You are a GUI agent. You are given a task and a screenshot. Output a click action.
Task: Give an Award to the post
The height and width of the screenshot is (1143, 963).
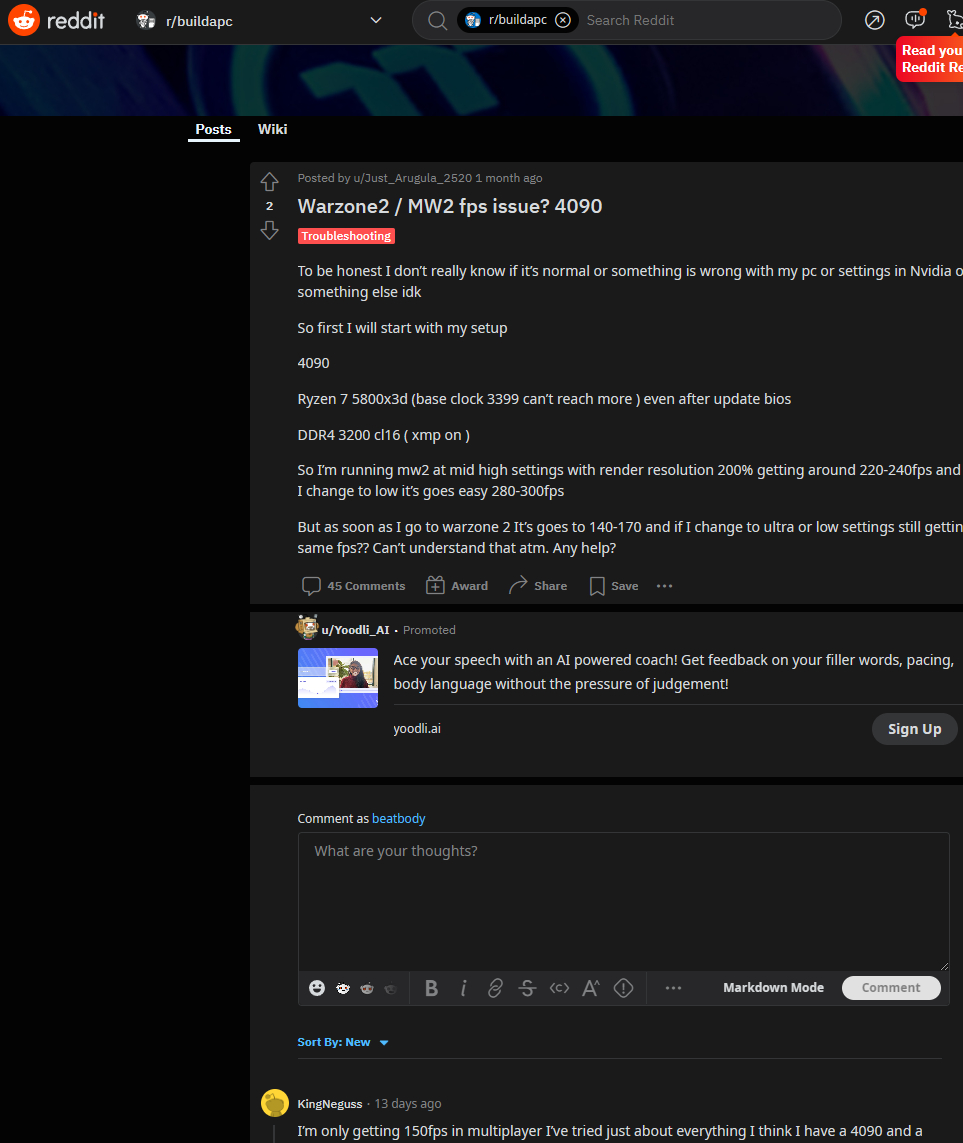457,586
